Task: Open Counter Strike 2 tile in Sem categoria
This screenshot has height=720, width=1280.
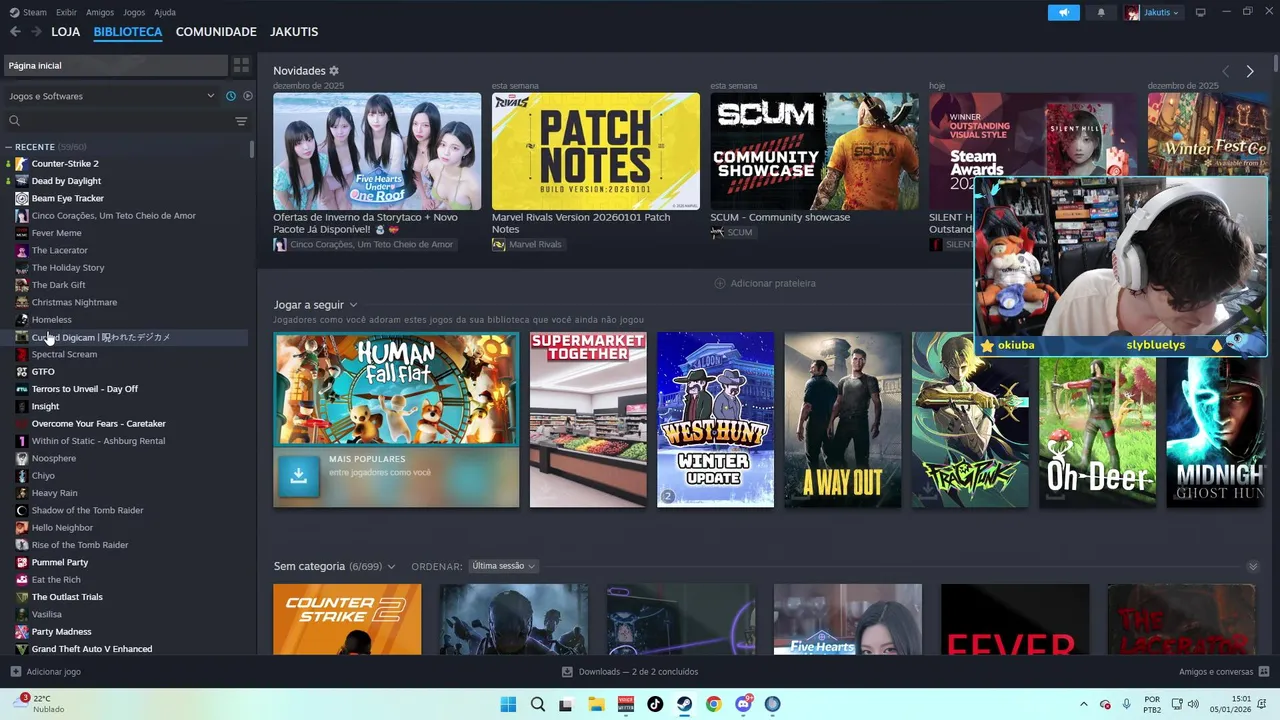Action: coord(347,620)
